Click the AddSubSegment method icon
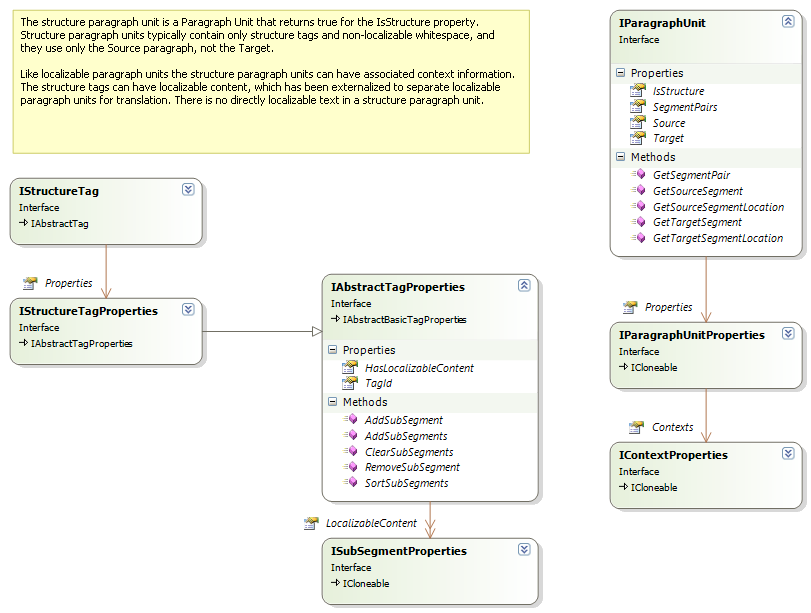 [x=350, y=420]
